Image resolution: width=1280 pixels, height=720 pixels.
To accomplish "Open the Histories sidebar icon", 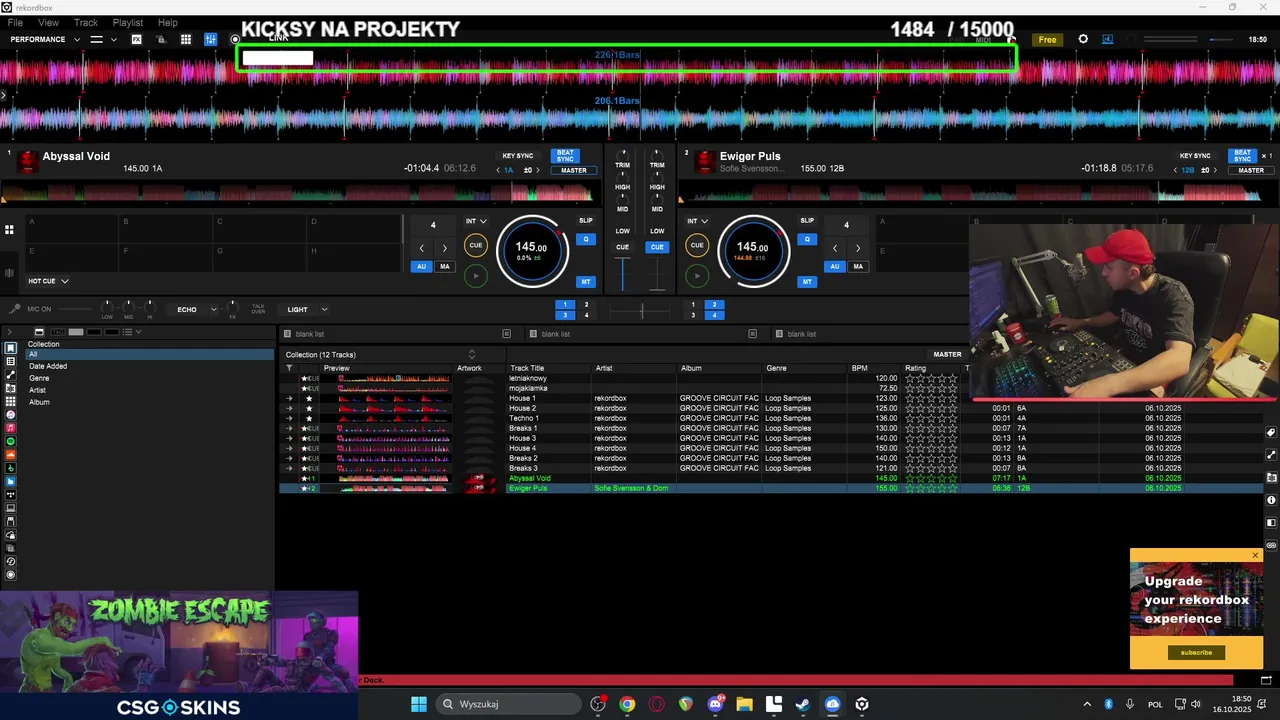I will tap(11, 562).
